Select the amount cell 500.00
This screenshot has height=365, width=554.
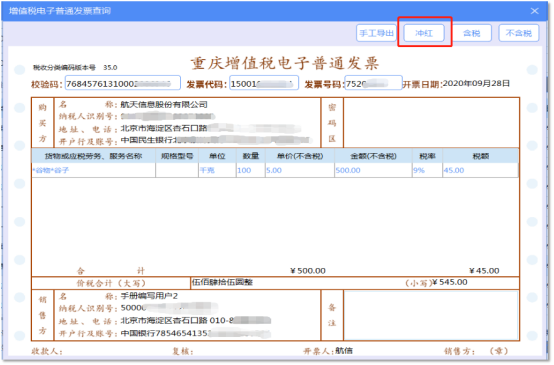click(373, 170)
